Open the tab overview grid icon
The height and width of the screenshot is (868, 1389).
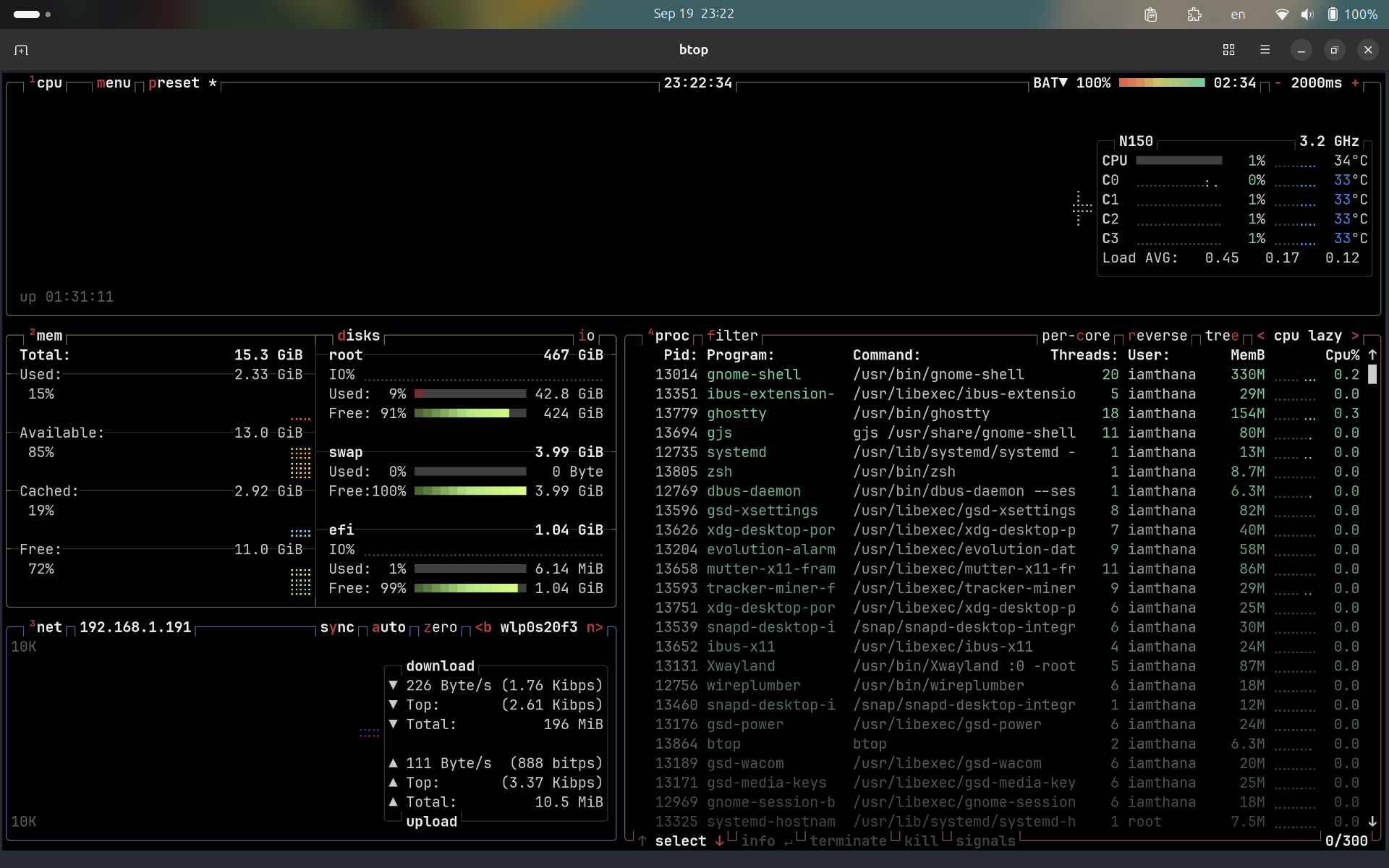[1228, 50]
